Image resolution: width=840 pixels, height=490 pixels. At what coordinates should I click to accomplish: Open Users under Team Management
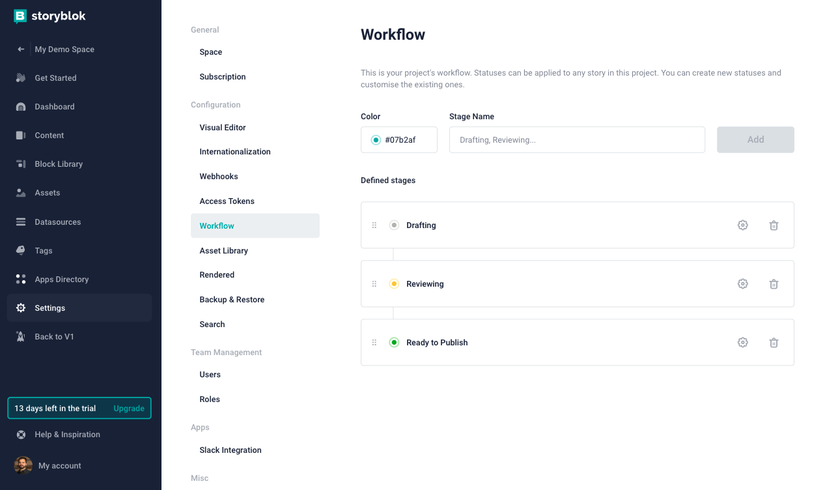pyautogui.click(x=209, y=374)
